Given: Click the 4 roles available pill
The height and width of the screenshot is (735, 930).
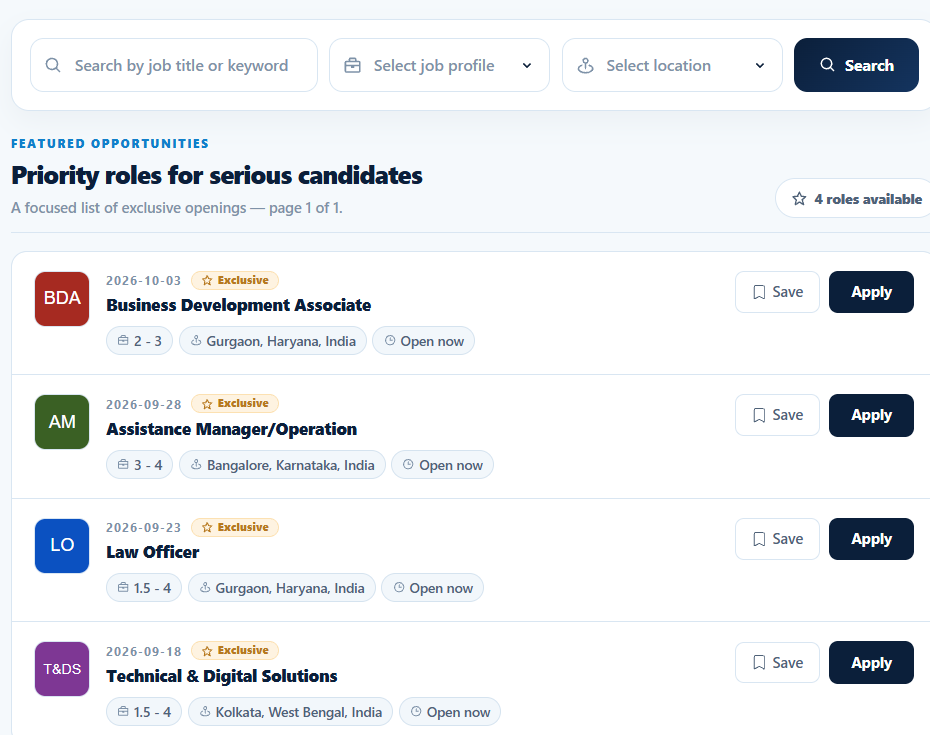Looking at the screenshot, I should tap(854, 199).
